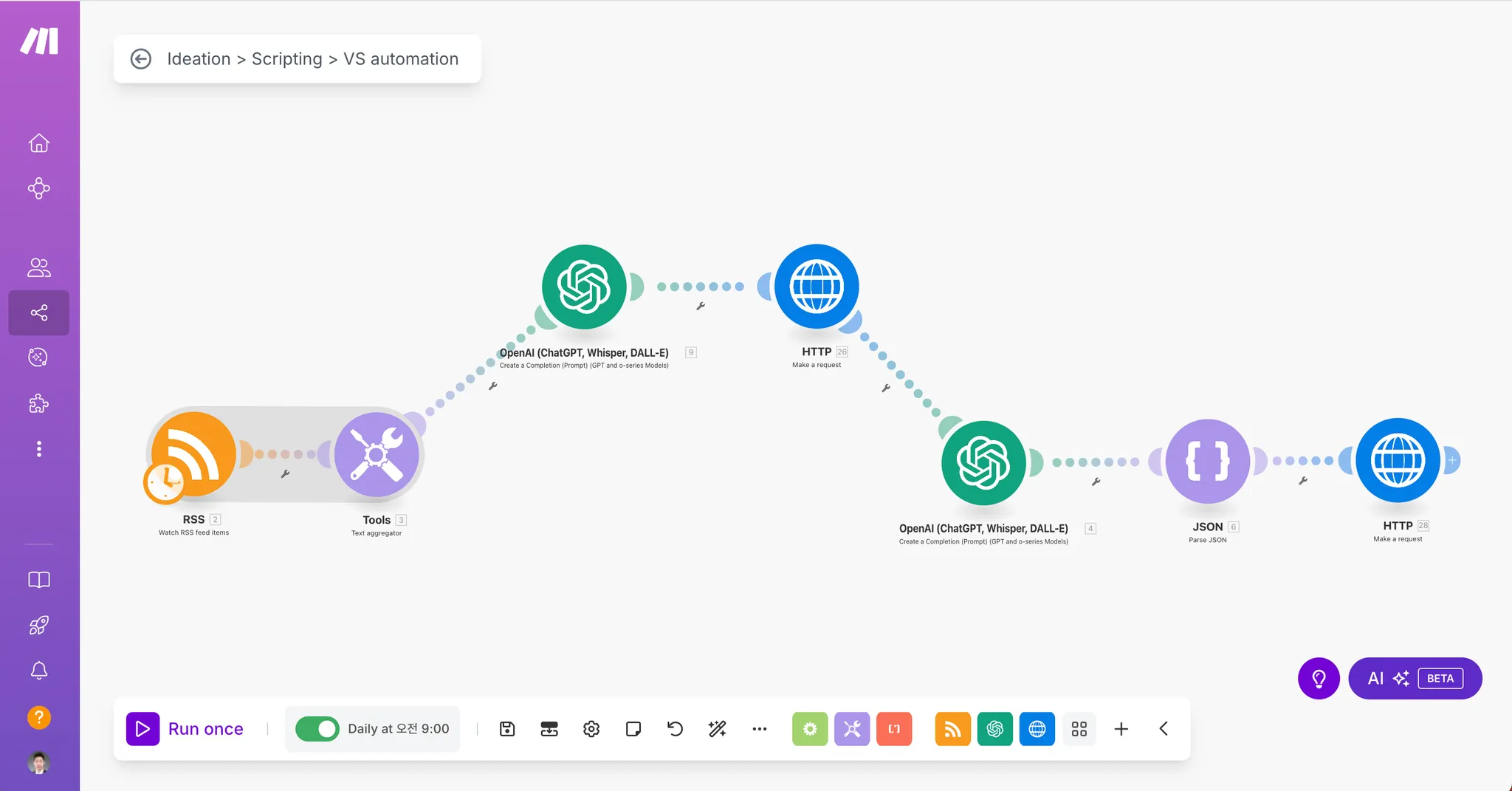Toggle the scenario scheduling switch
1512x791 pixels.
[317, 729]
